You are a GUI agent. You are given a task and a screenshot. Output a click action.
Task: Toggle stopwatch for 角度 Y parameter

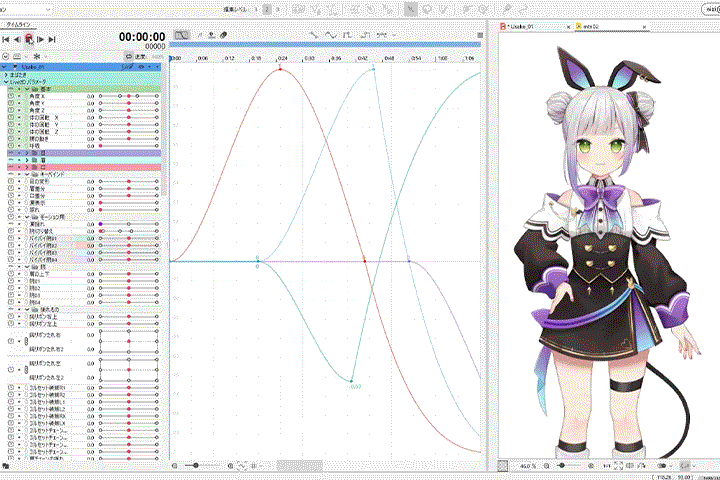pyautogui.click(x=11, y=103)
